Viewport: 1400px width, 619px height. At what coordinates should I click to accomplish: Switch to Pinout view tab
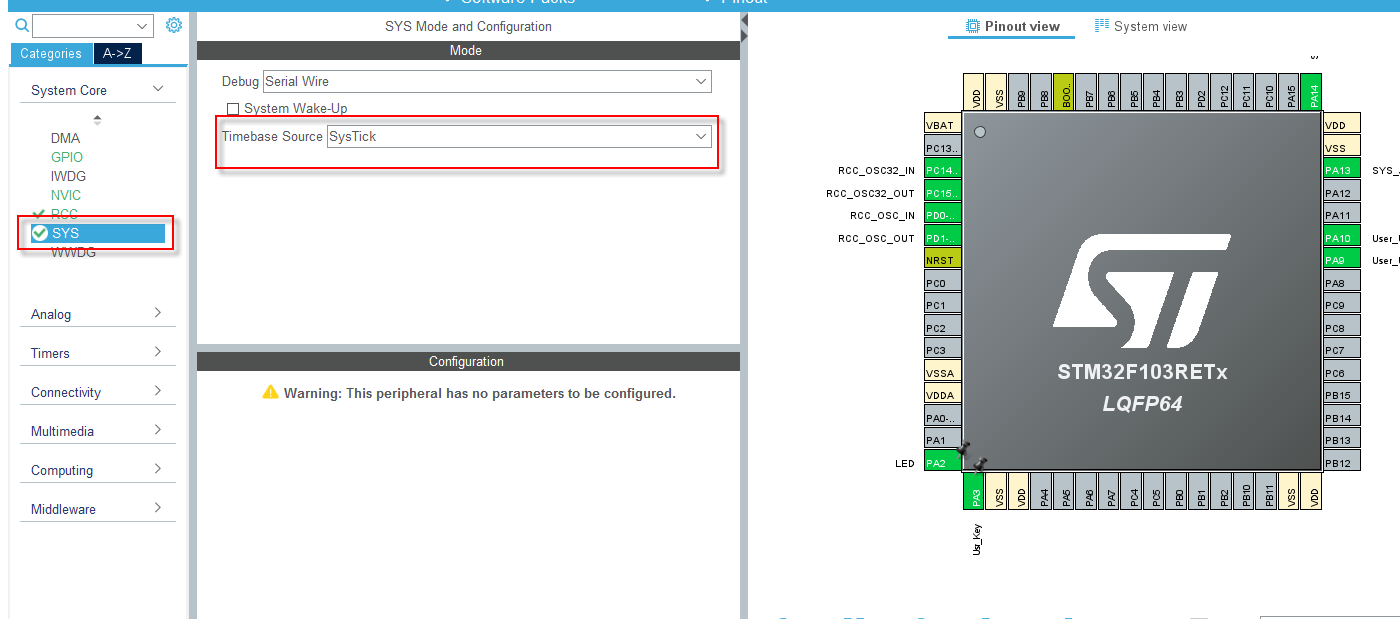[1011, 27]
